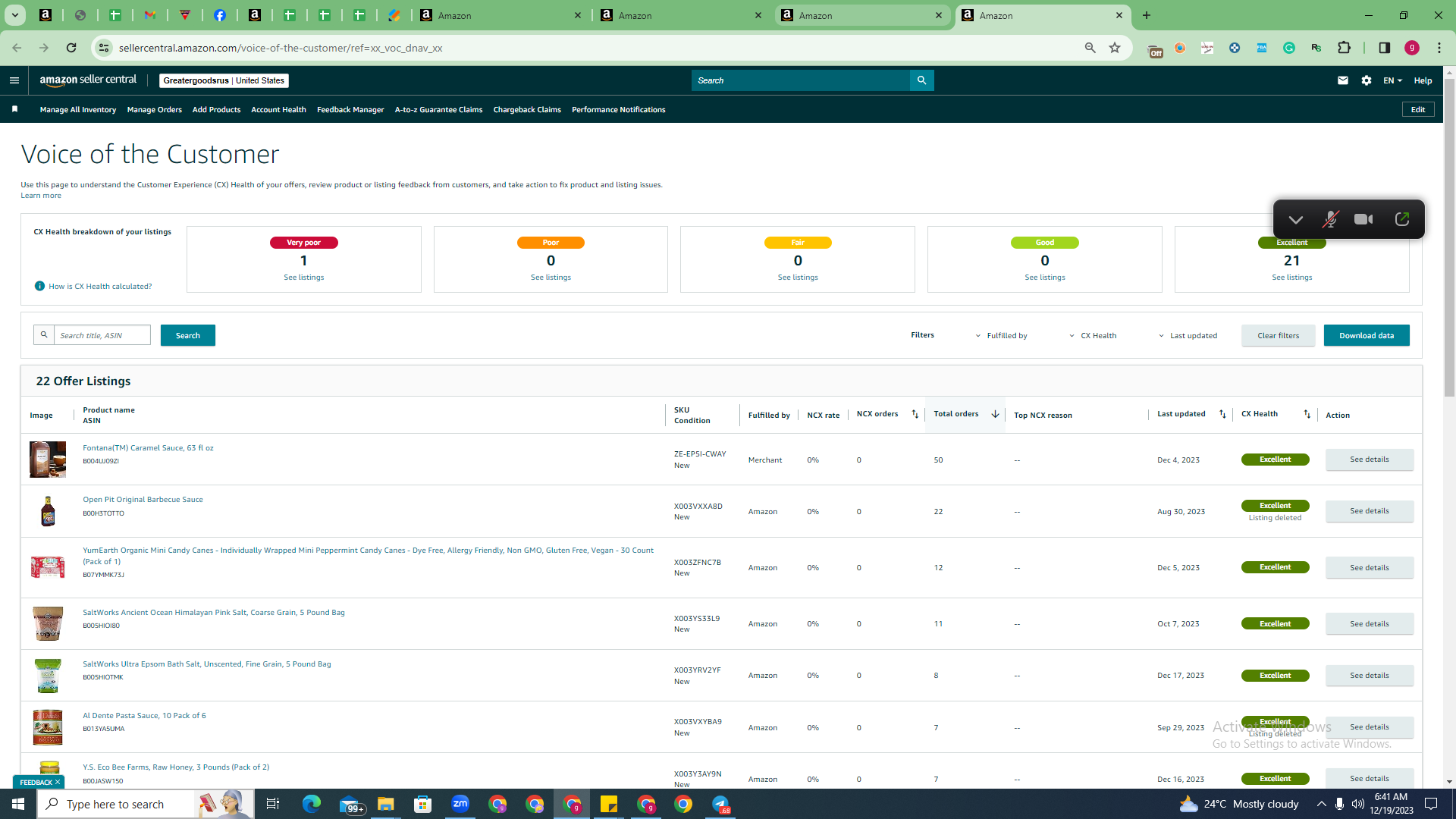Click the bookmark icon in navigation bar
Screen dimensions: 1456x819
[14, 109]
